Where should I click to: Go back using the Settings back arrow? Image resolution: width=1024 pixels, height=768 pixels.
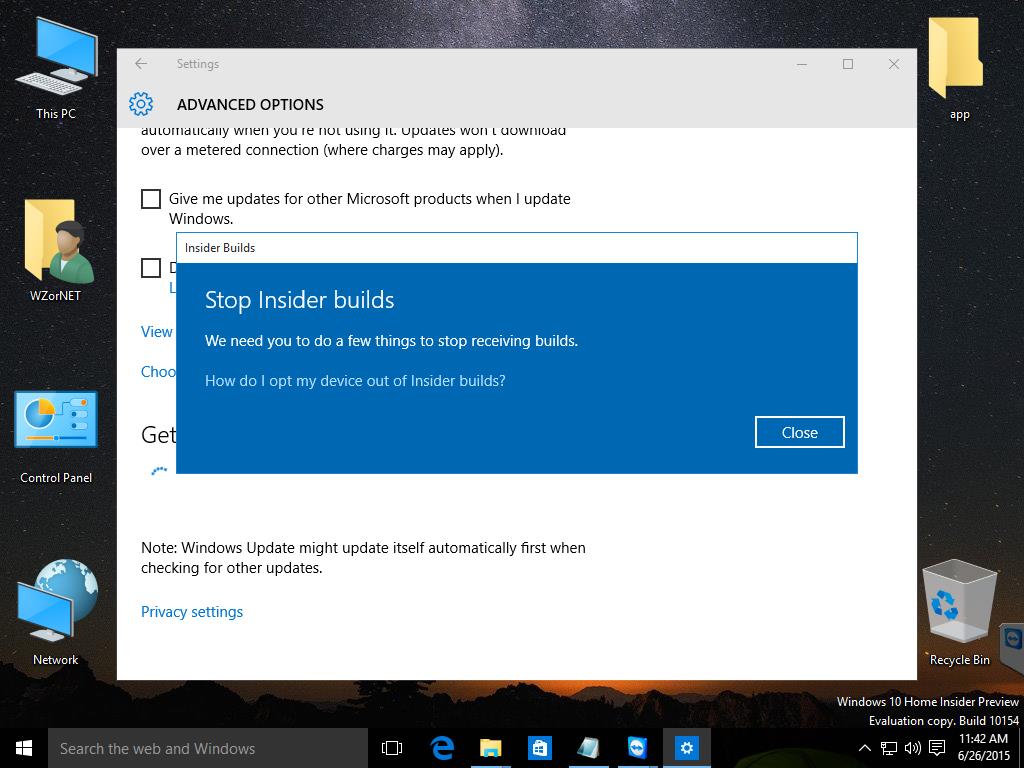tap(141, 64)
